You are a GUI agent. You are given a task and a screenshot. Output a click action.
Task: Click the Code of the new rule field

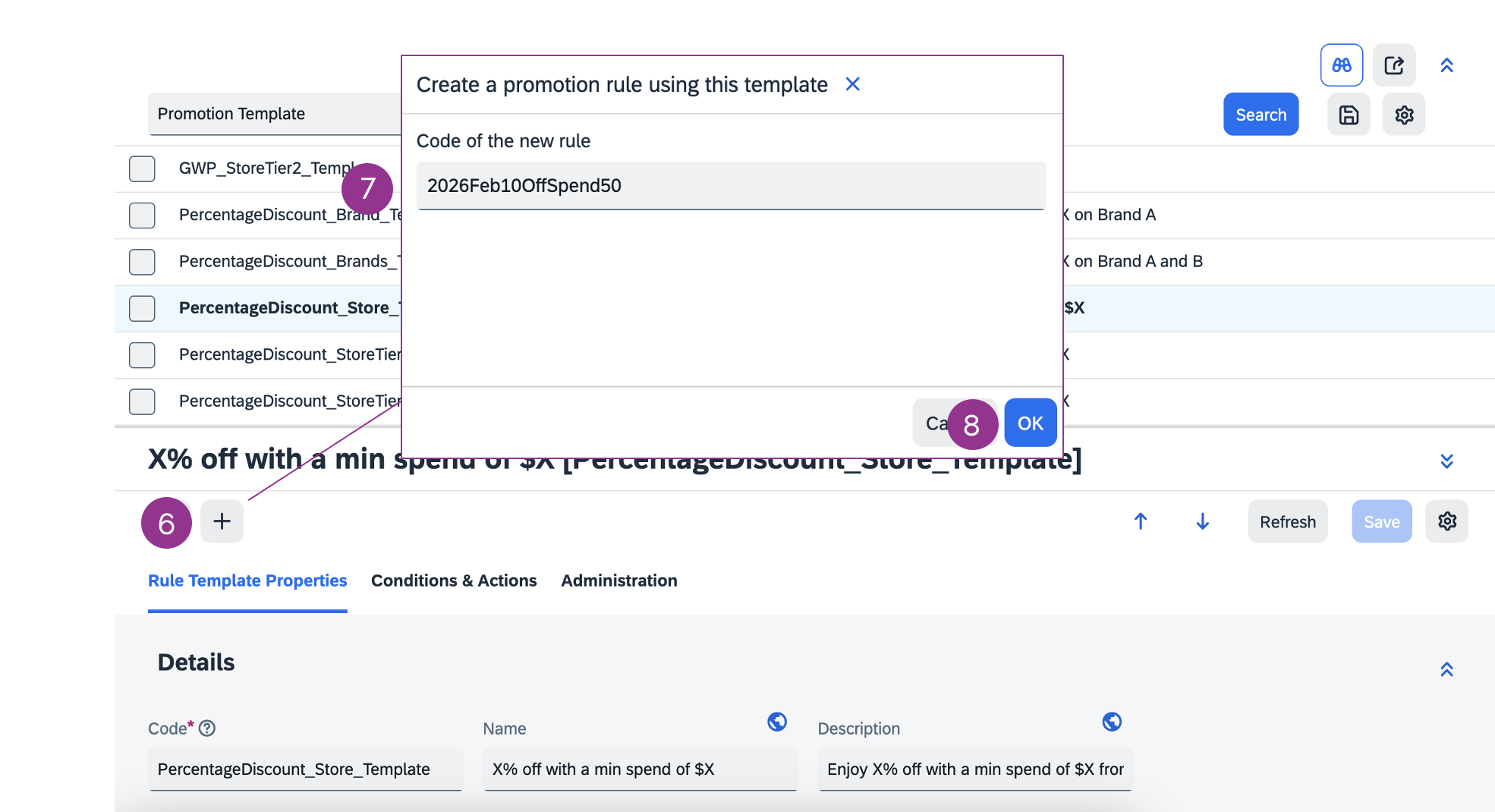(x=730, y=186)
